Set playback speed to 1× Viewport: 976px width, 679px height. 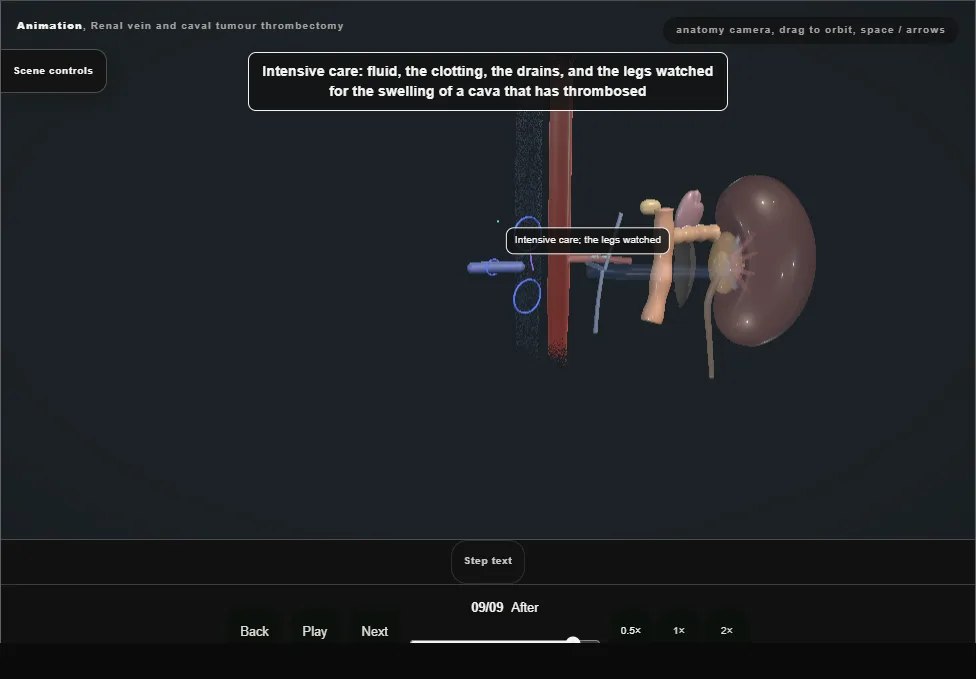[679, 630]
